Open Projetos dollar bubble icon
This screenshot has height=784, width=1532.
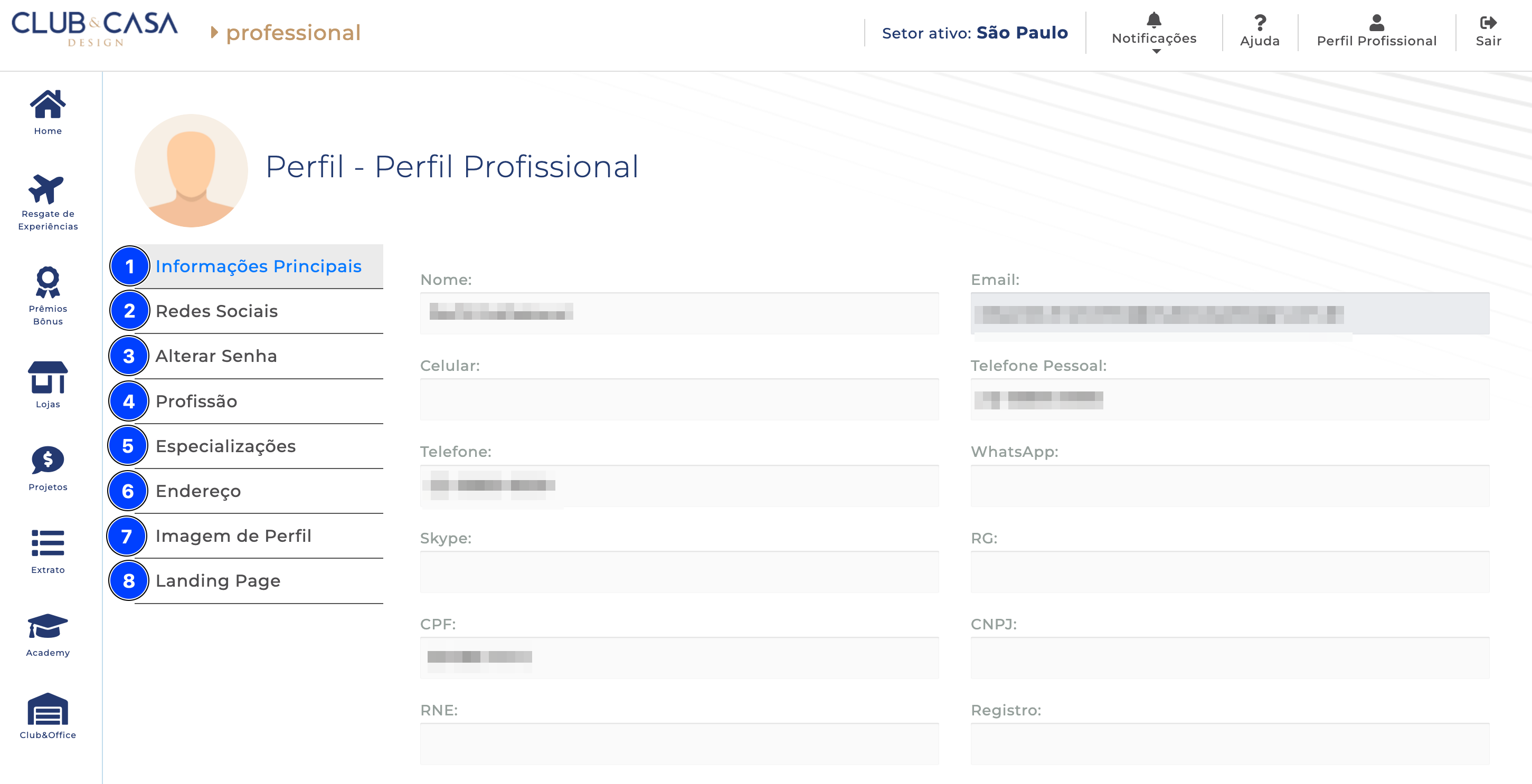48,460
